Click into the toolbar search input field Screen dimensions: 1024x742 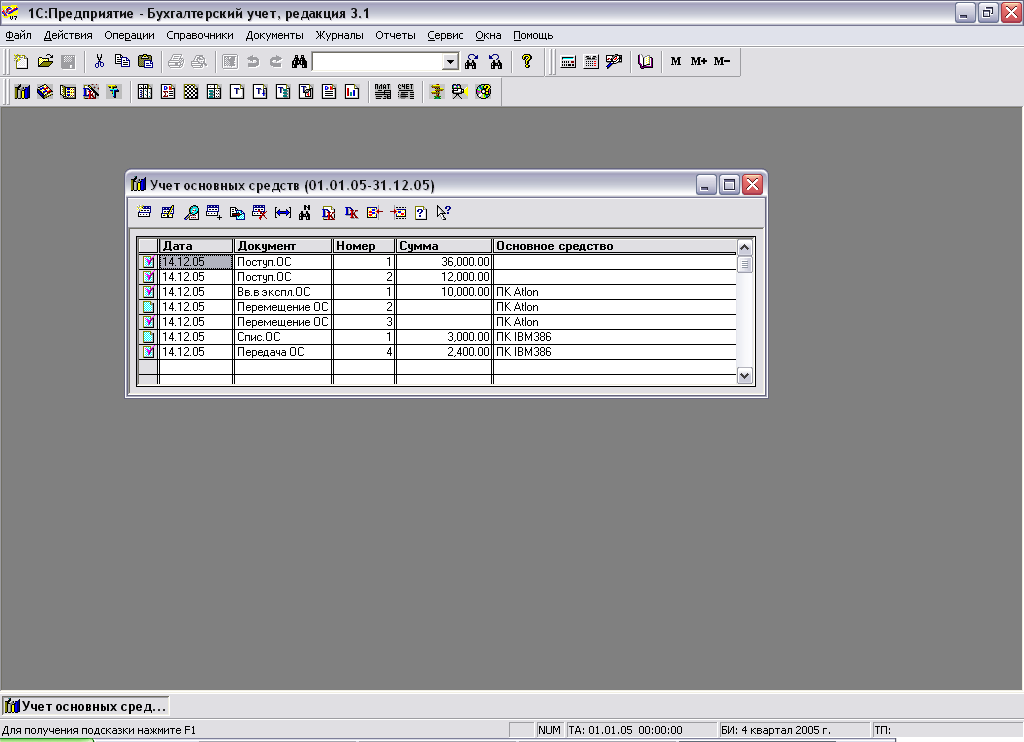pyautogui.click(x=378, y=61)
